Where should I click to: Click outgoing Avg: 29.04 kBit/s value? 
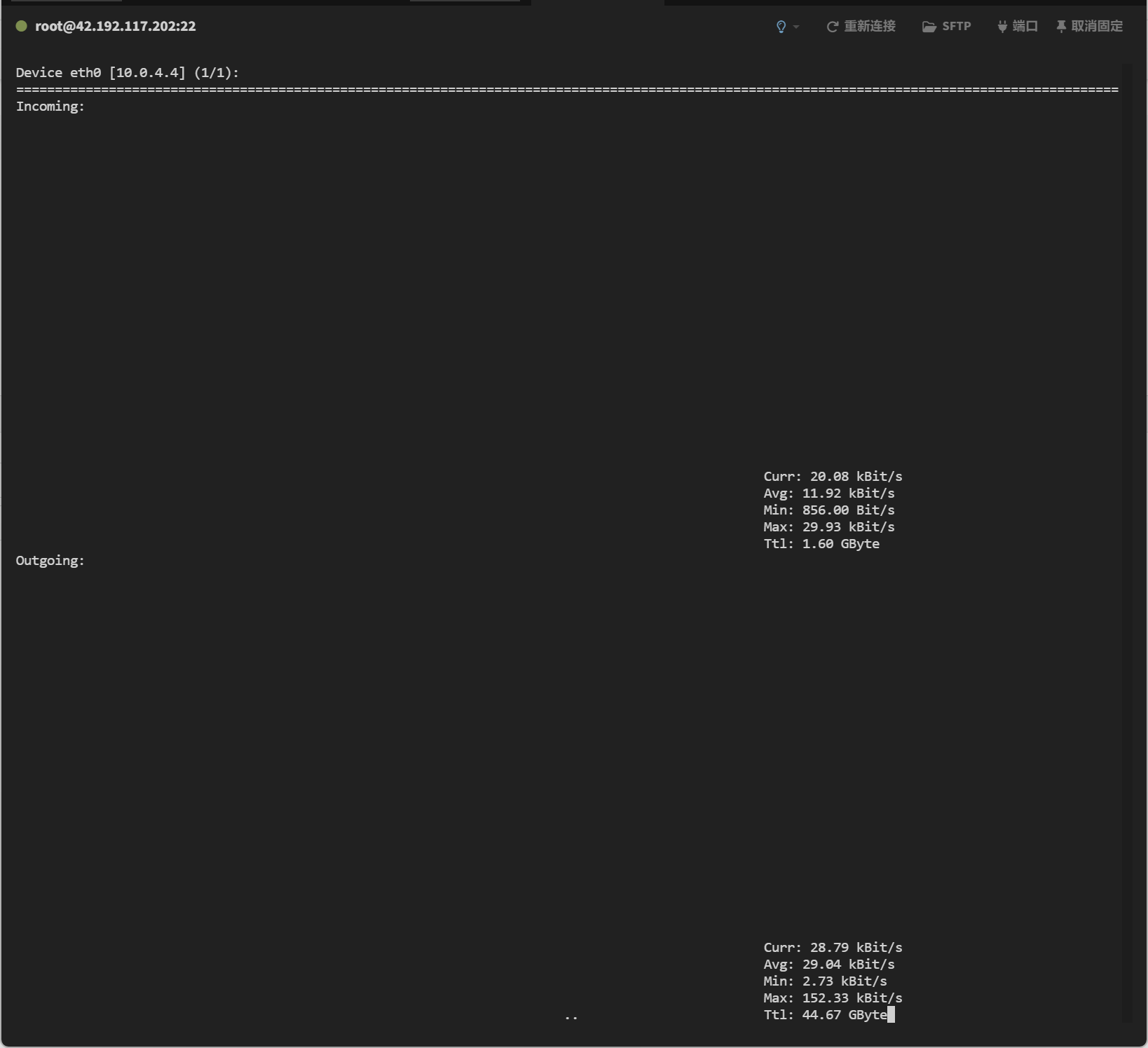click(x=829, y=964)
